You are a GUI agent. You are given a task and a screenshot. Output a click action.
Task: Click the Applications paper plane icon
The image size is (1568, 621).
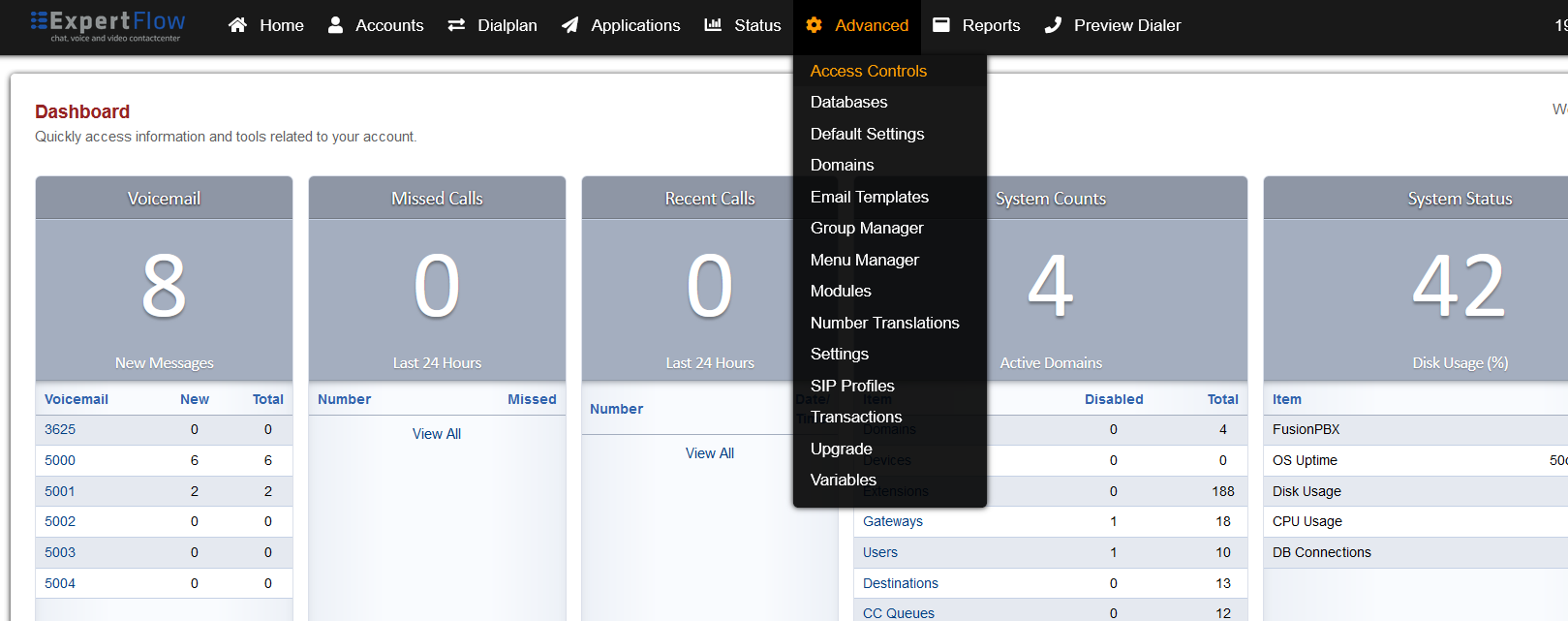pyautogui.click(x=570, y=25)
